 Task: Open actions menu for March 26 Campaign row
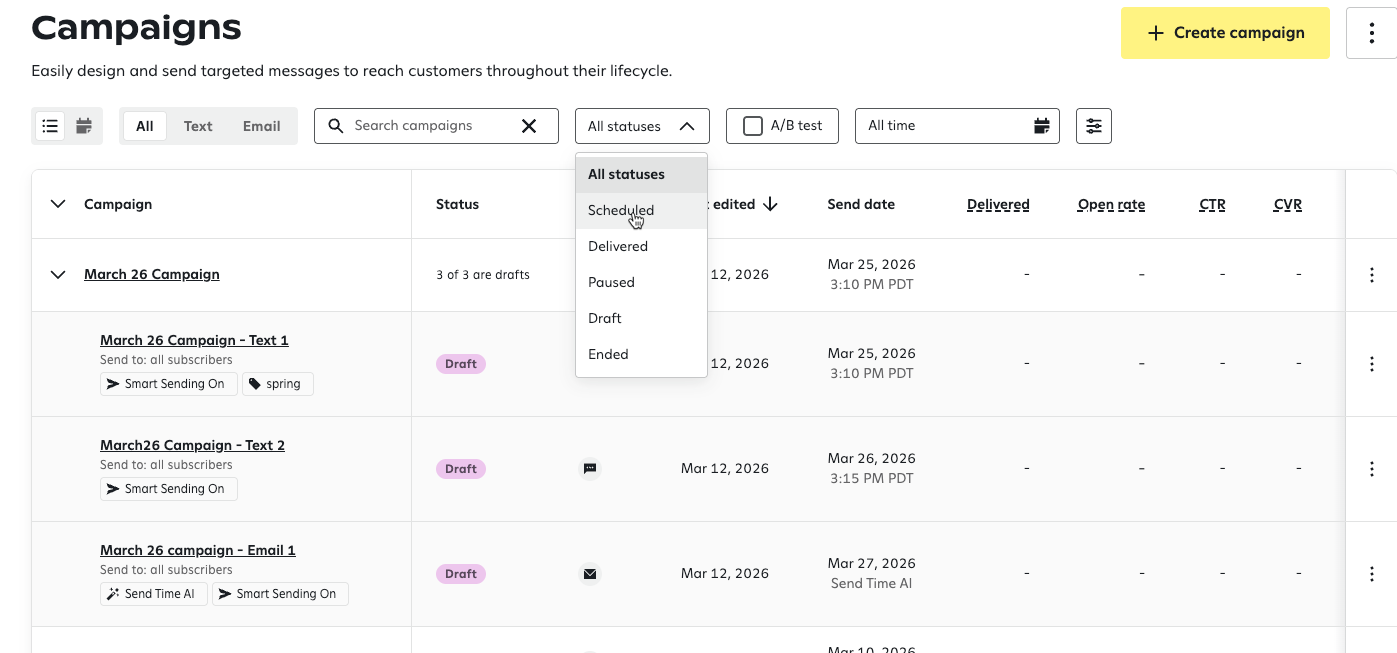[x=1371, y=275]
